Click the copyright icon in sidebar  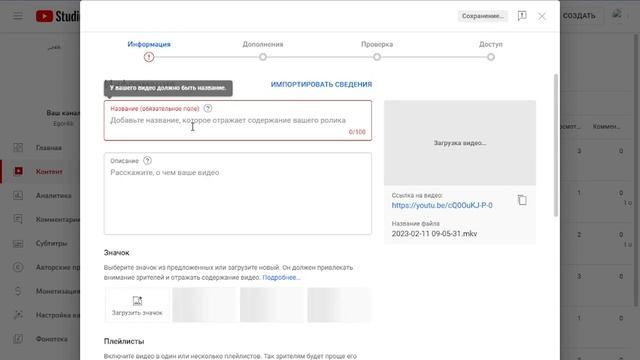click(18, 267)
